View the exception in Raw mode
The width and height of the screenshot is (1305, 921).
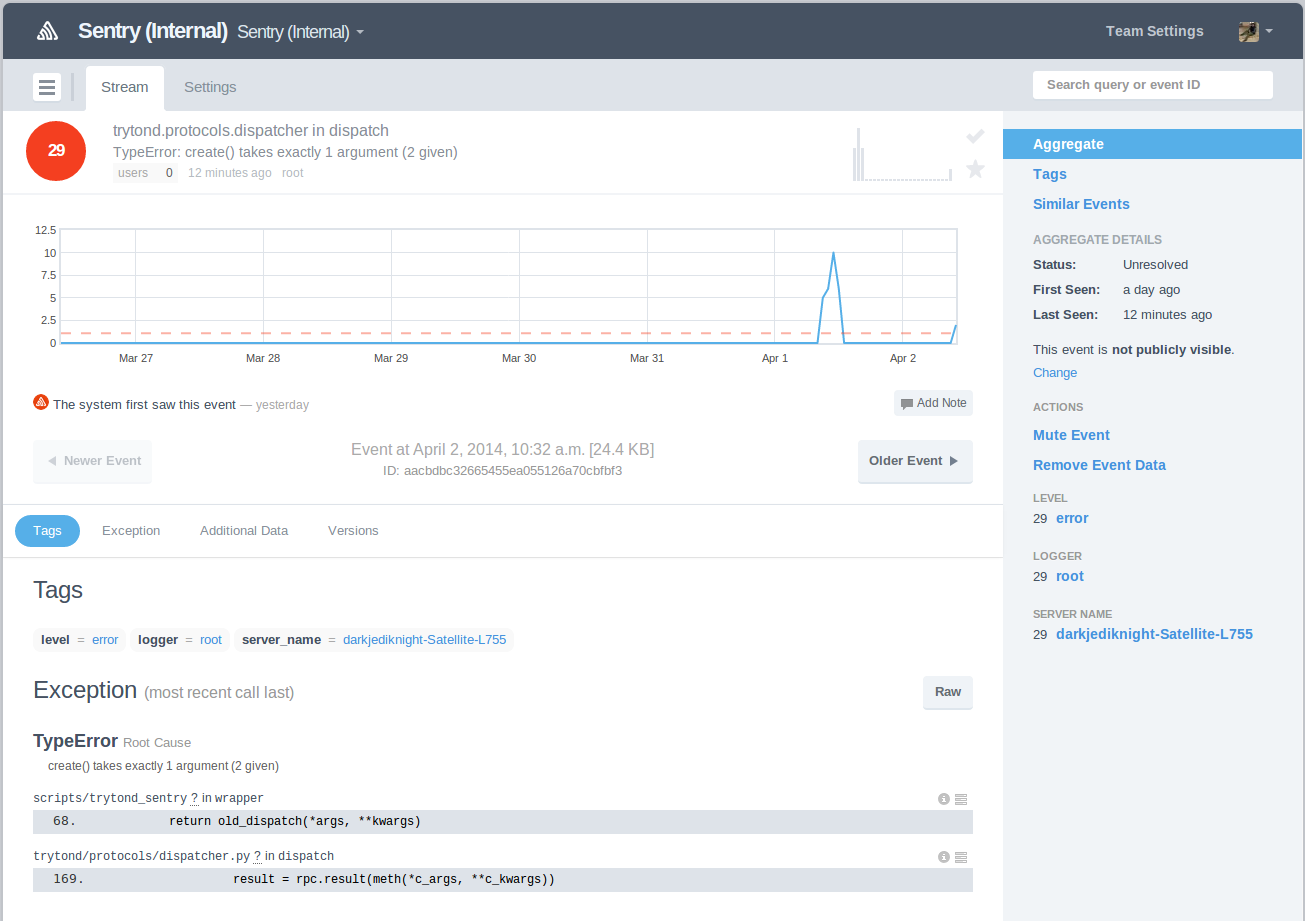[x=946, y=692]
